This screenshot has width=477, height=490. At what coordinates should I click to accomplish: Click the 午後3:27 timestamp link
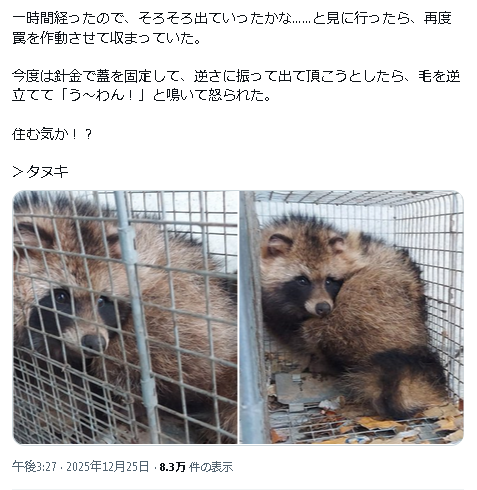click(x=35, y=467)
